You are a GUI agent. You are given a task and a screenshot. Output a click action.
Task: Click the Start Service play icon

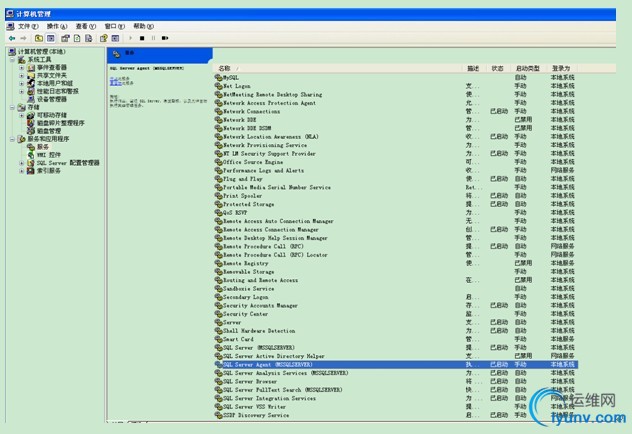[130, 38]
